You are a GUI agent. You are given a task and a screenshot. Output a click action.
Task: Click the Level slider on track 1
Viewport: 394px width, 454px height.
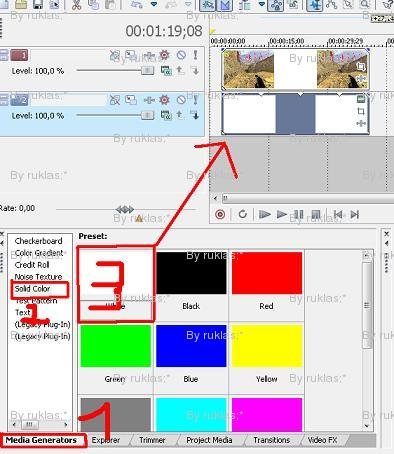115,70
